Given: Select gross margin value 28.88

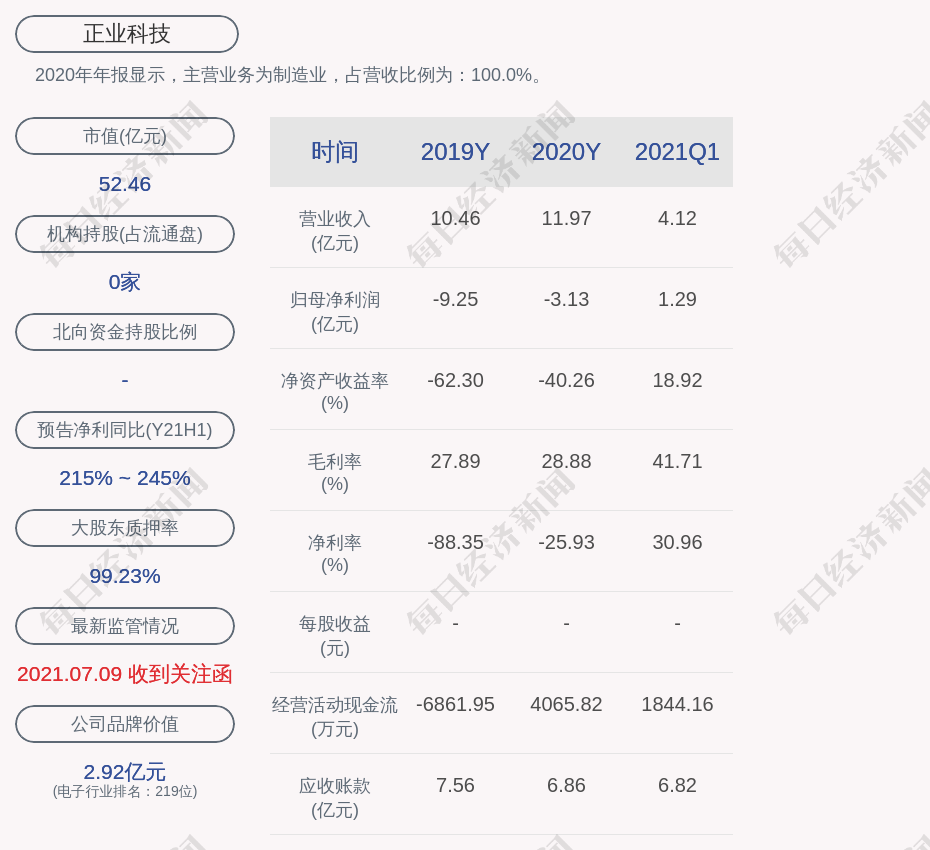Looking at the screenshot, I should 566,461.
